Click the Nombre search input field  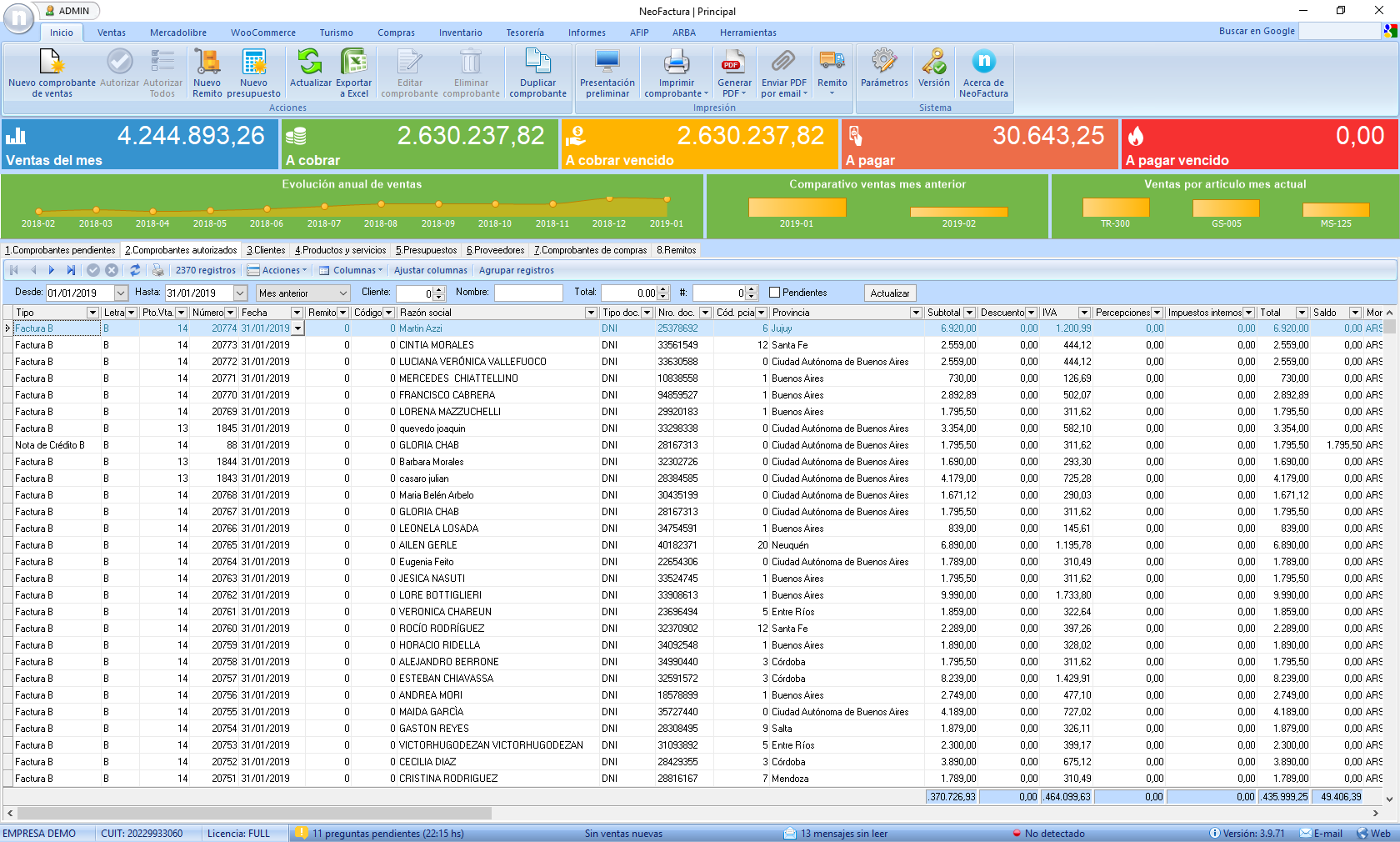(x=528, y=293)
